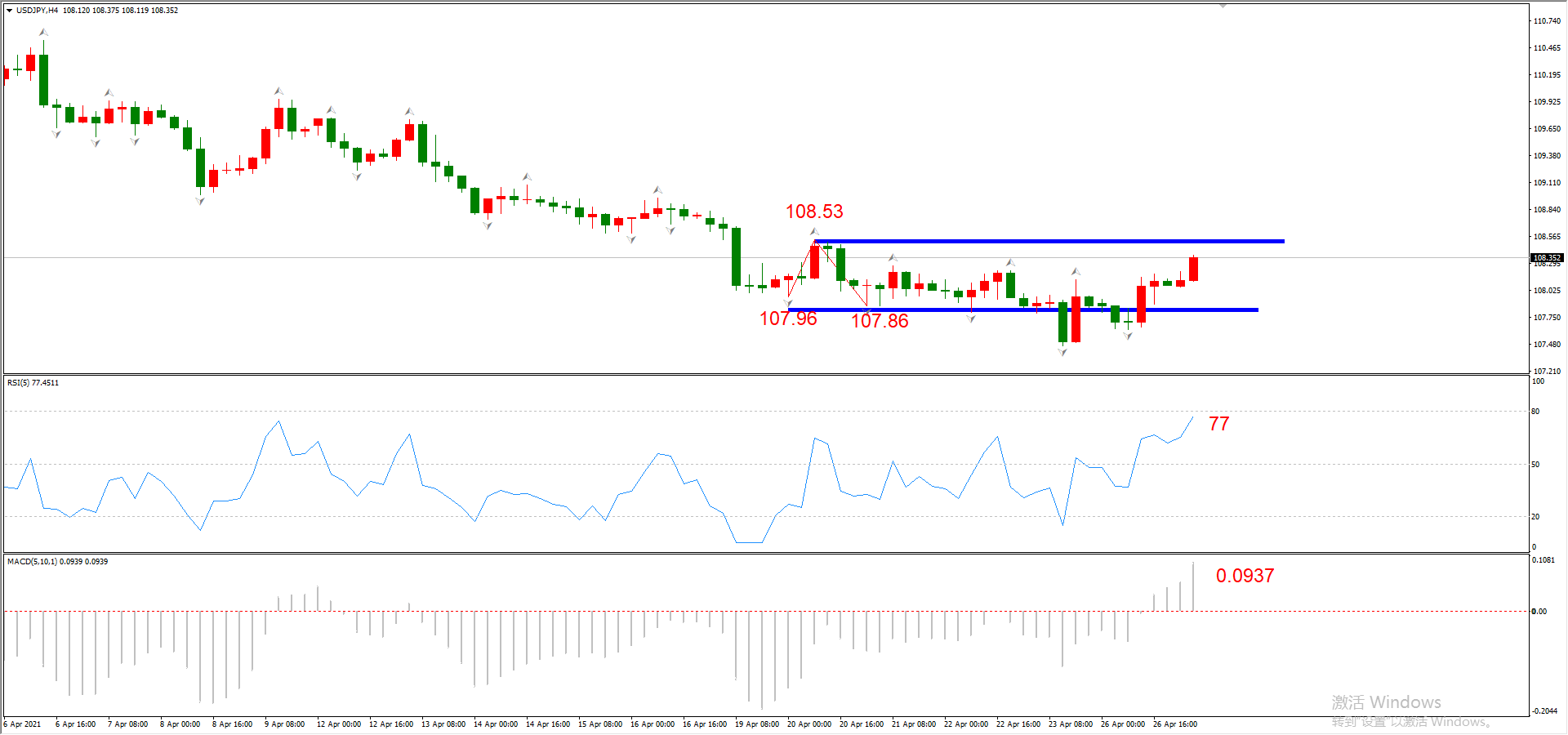Click the MACD(5,10,1) indicator label
The height and width of the screenshot is (735, 1568).
[57, 561]
